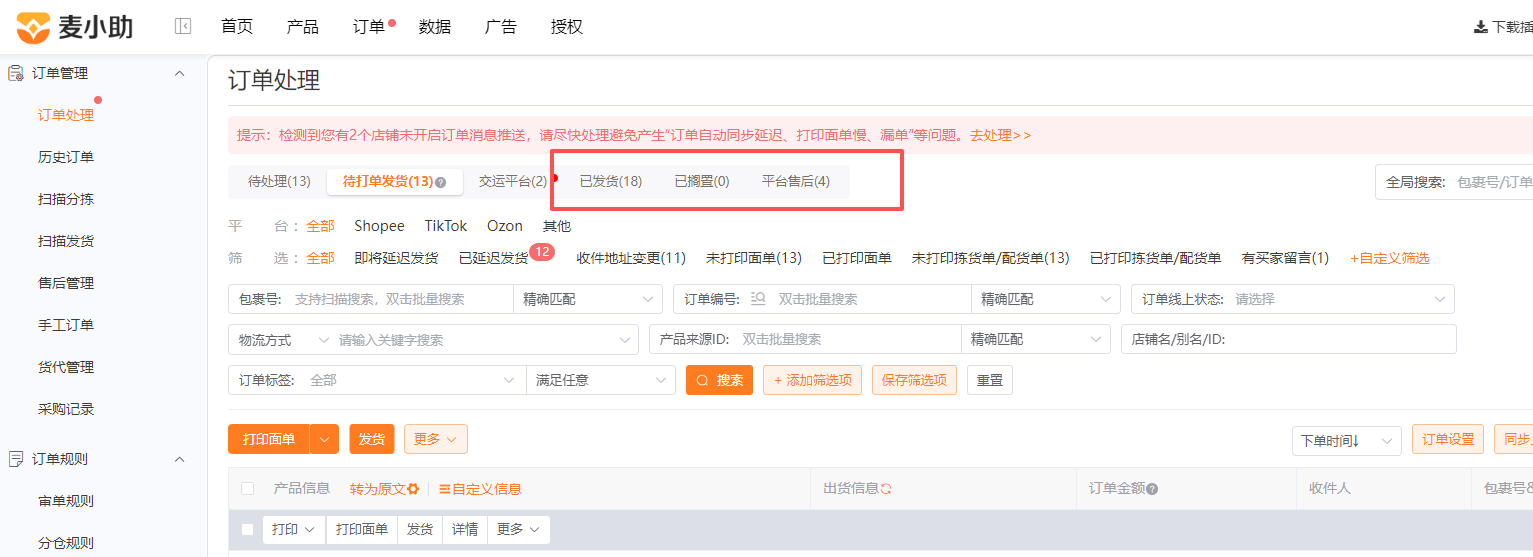Click the 麦小助 logo icon
Image resolution: width=1533 pixels, height=557 pixels.
(33, 27)
